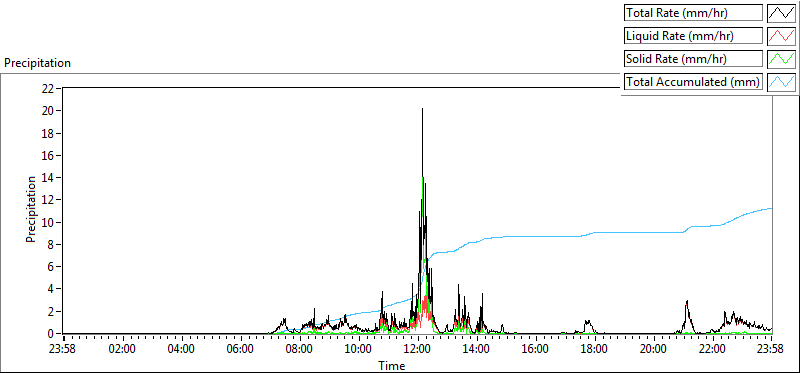
Task: Click the 10:00 time axis label
Action: (359, 350)
